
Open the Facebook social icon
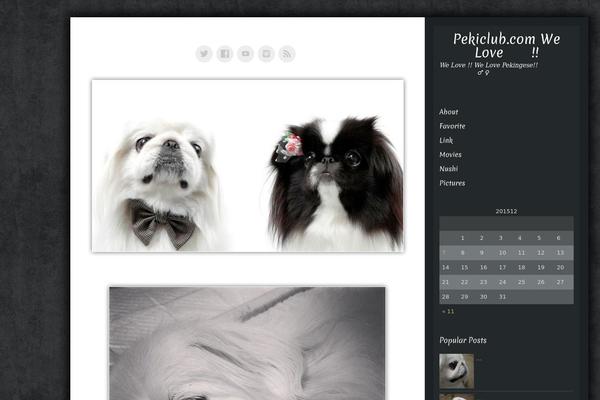click(x=225, y=54)
